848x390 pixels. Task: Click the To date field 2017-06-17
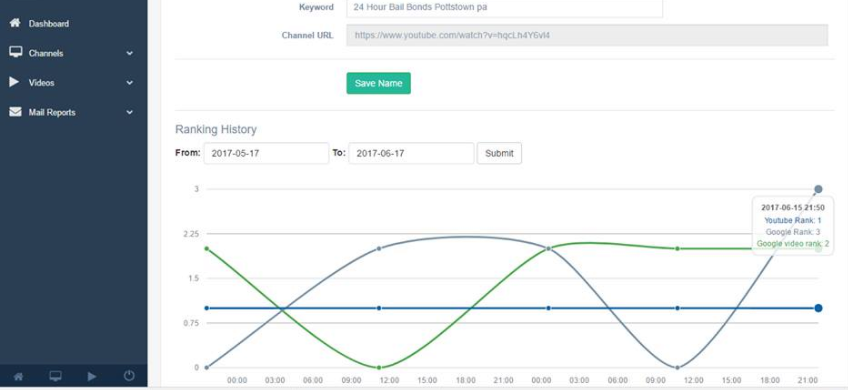tap(411, 153)
